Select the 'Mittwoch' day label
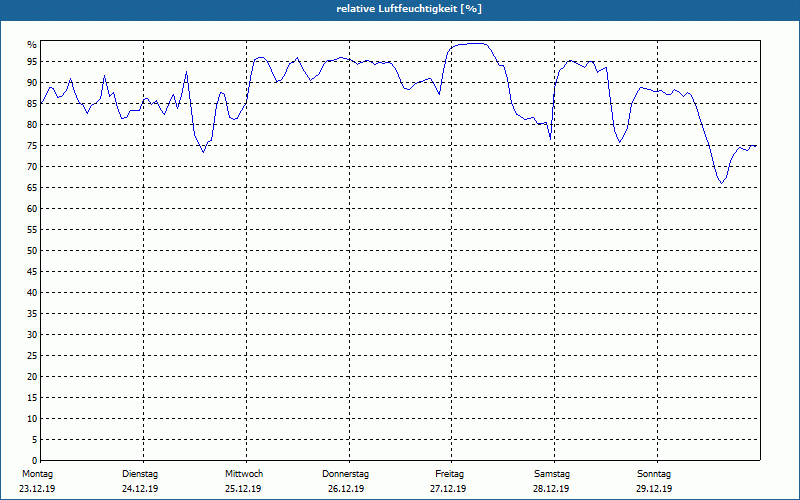Image resolution: width=800 pixels, height=500 pixels. (x=244, y=474)
